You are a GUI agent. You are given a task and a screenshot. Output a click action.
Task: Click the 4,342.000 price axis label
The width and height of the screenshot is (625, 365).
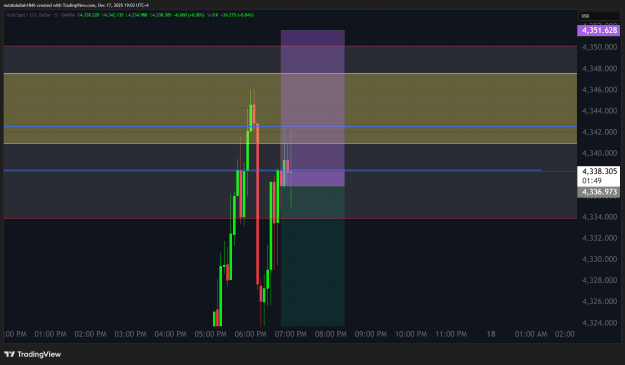[599, 132]
